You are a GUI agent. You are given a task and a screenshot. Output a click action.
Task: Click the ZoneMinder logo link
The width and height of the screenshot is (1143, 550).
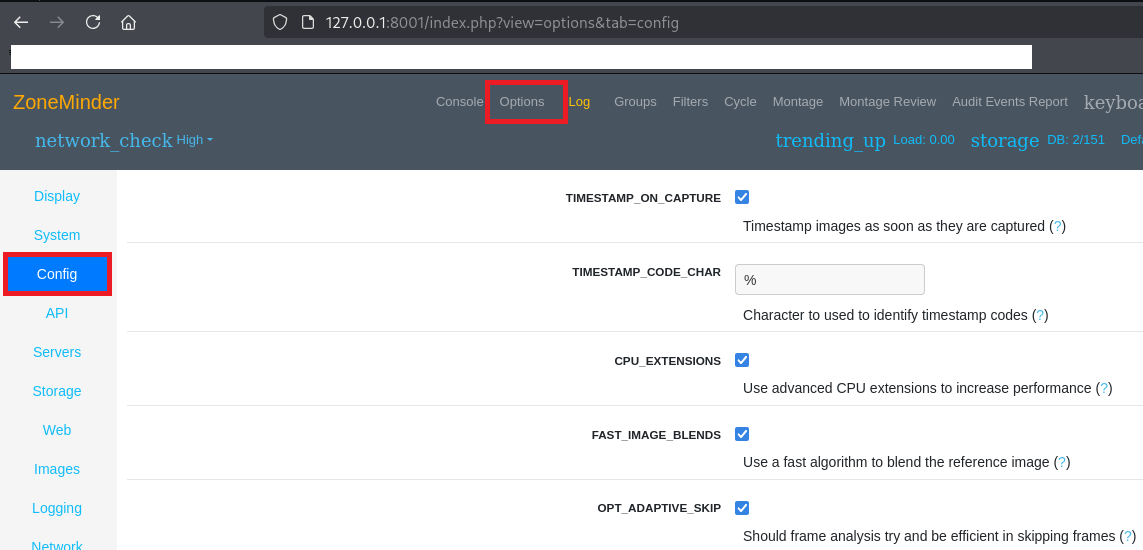[66, 102]
